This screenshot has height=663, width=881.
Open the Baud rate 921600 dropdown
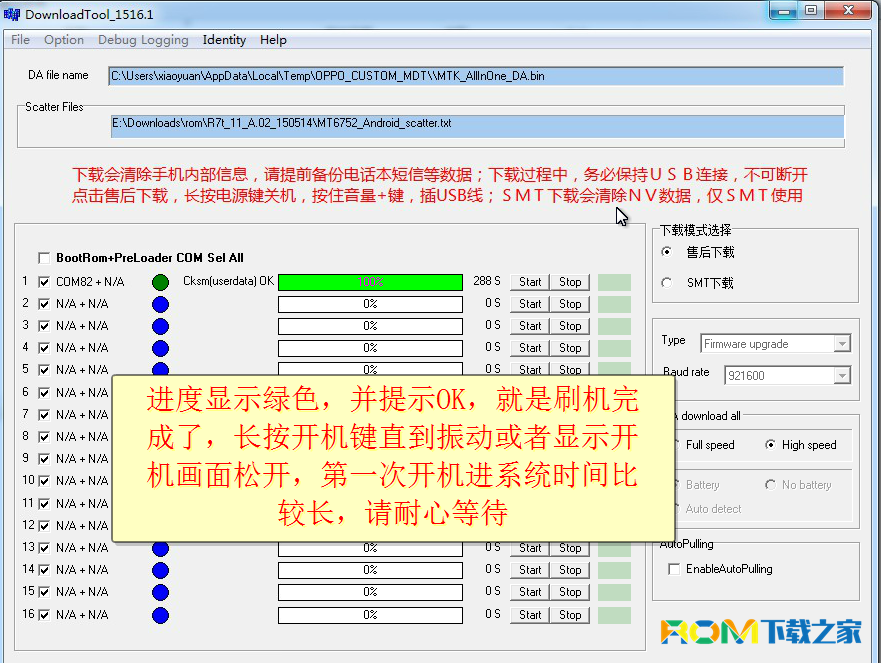(x=842, y=375)
